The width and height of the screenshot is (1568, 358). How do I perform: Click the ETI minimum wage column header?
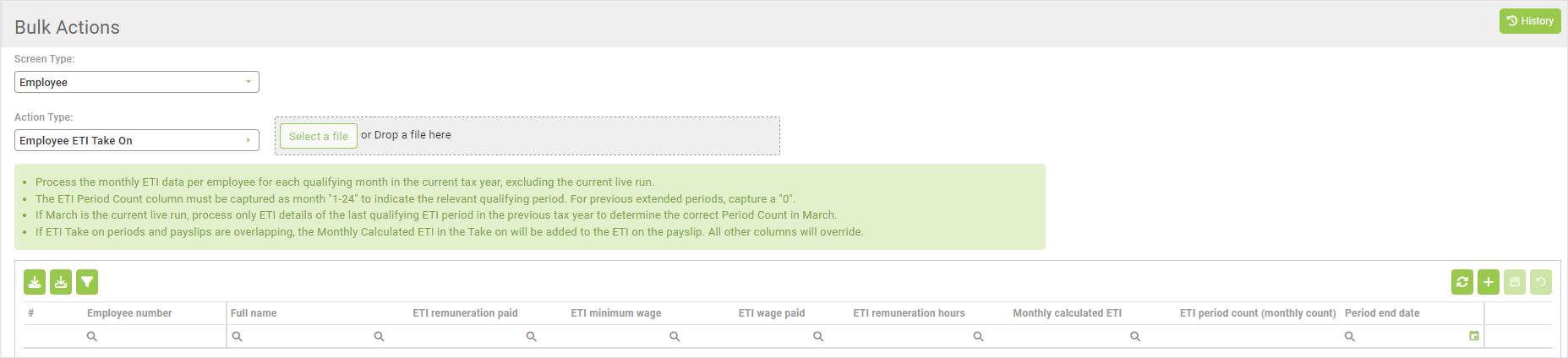tap(615, 313)
